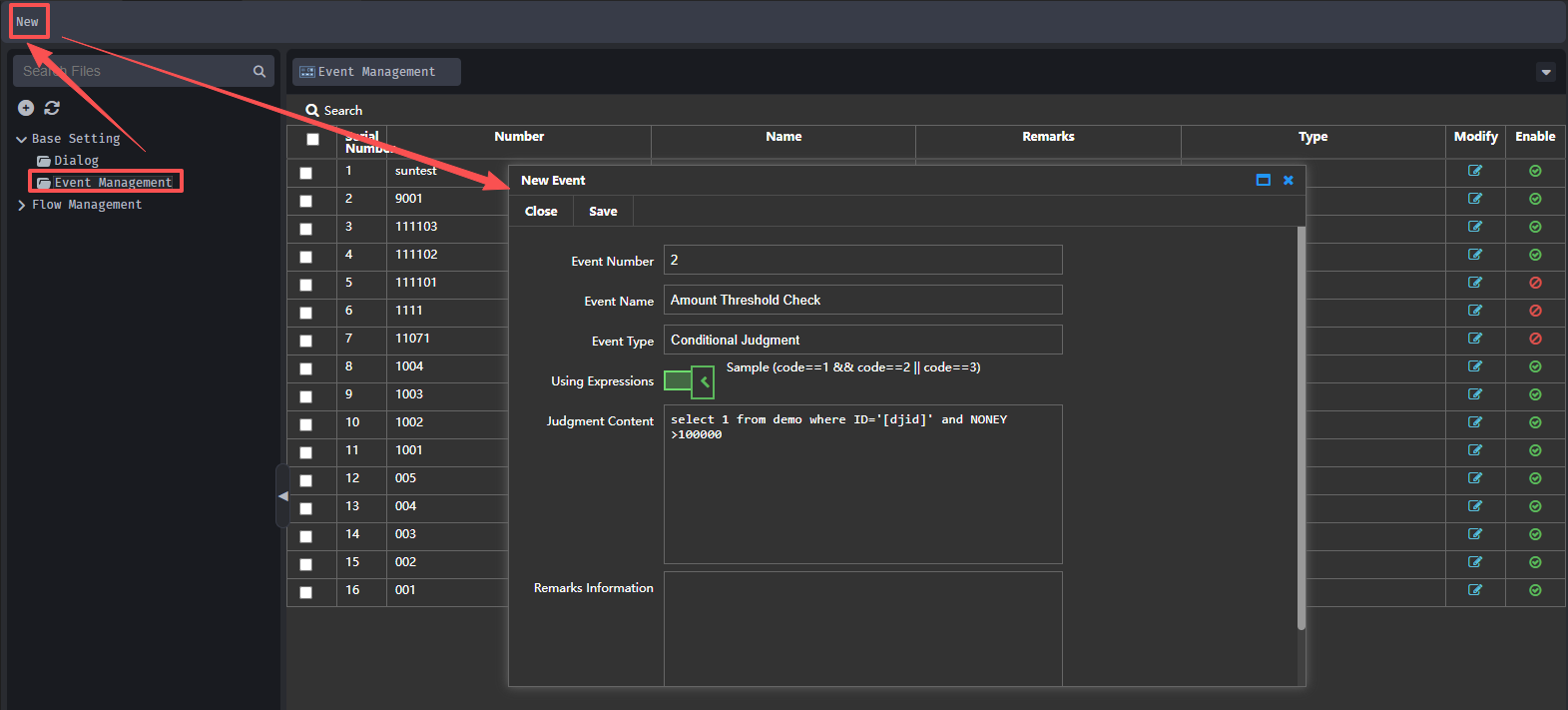This screenshot has width=1568, height=710.
Task: Click the modify icon for row 1
Action: tap(1474, 171)
